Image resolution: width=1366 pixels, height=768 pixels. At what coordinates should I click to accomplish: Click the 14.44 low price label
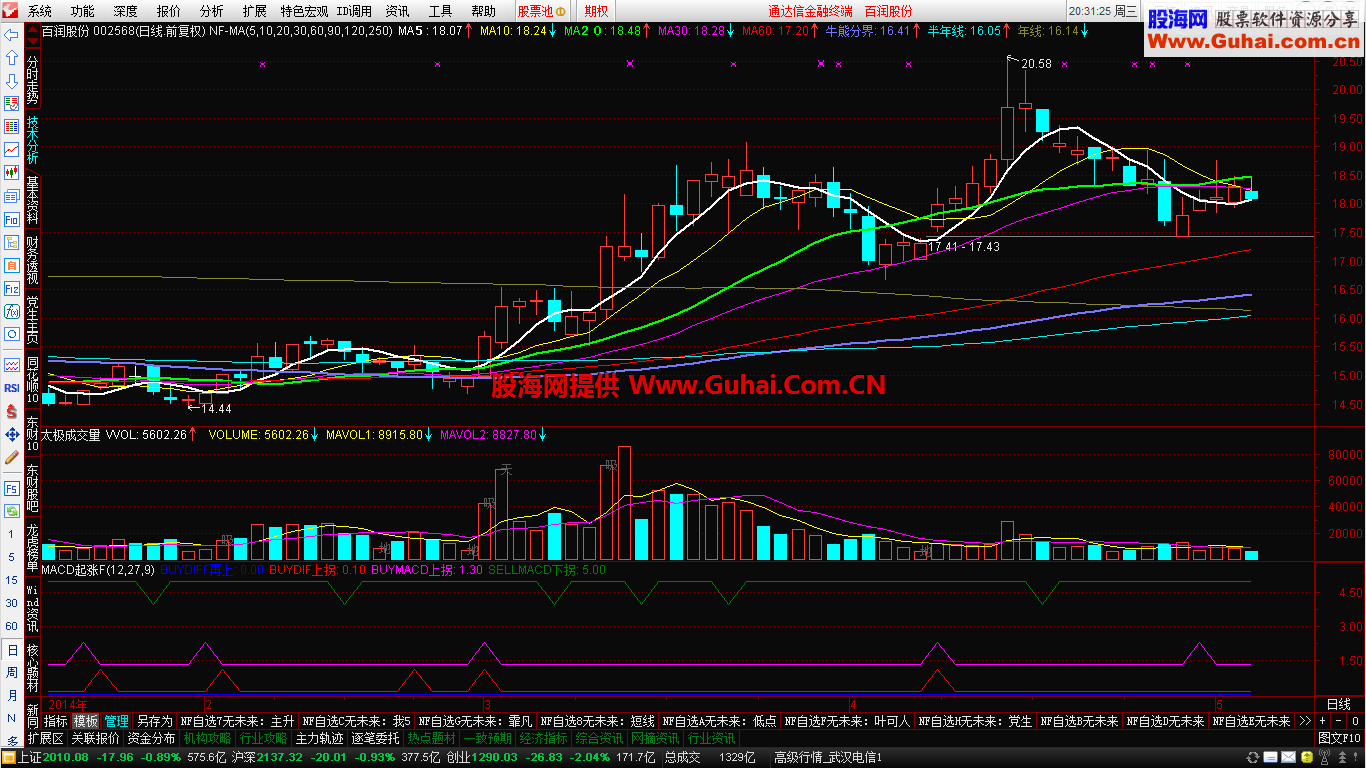[216, 409]
